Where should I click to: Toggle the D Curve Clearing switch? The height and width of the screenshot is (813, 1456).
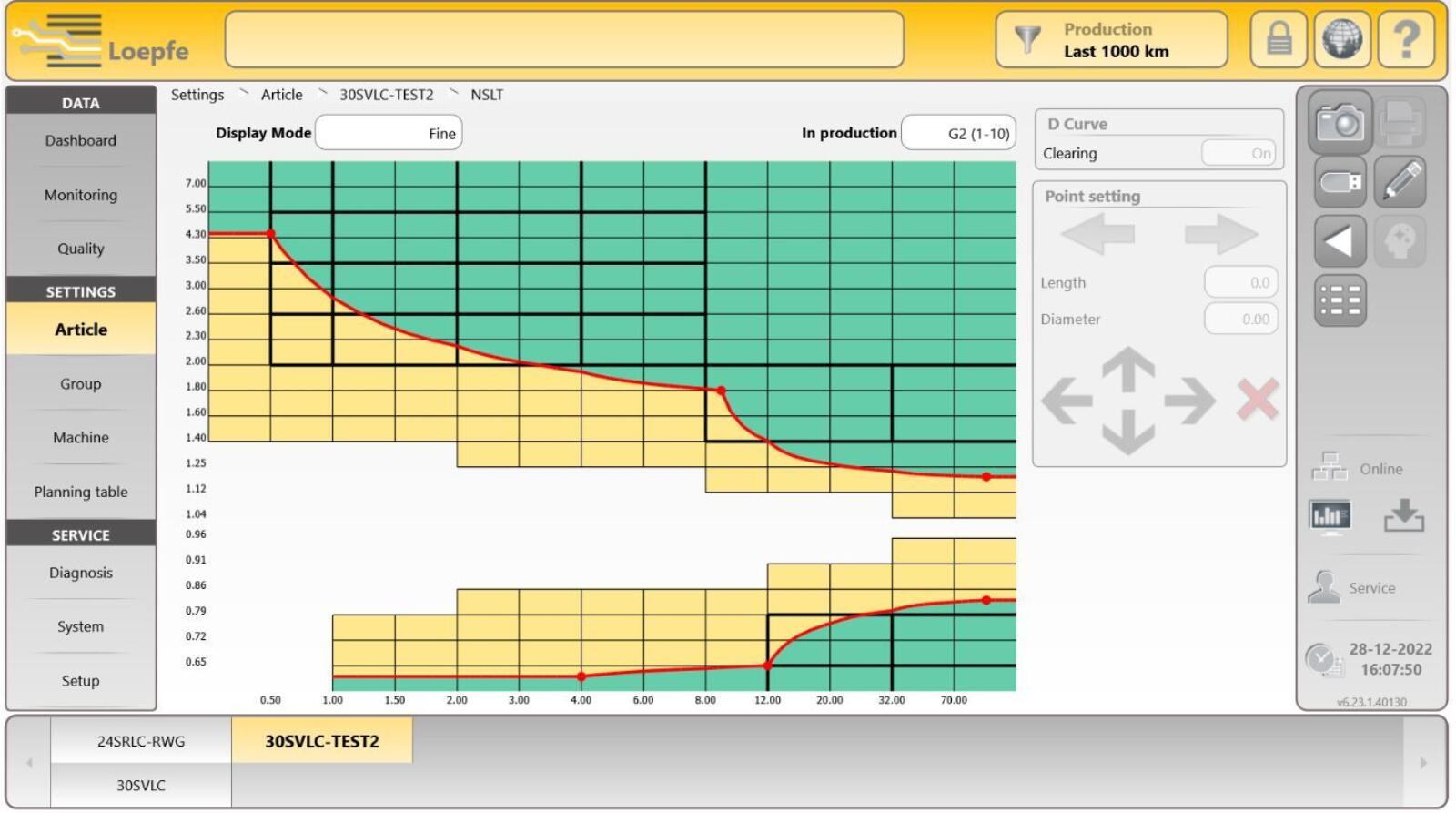(1239, 153)
